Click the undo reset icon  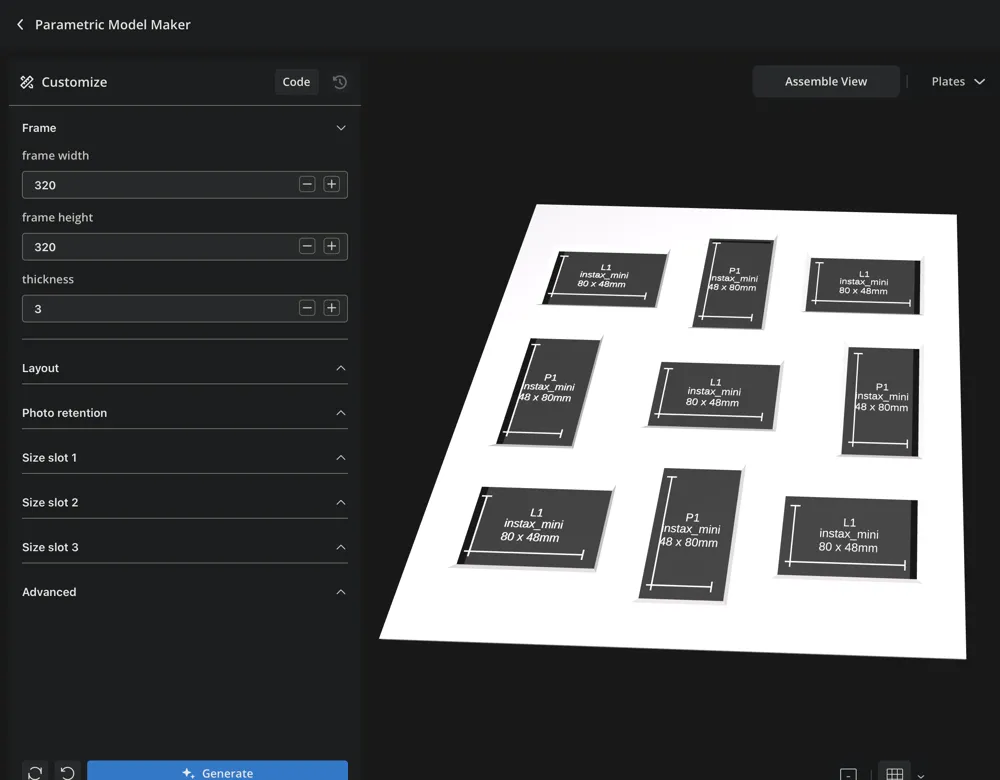pyautogui.click(x=68, y=772)
